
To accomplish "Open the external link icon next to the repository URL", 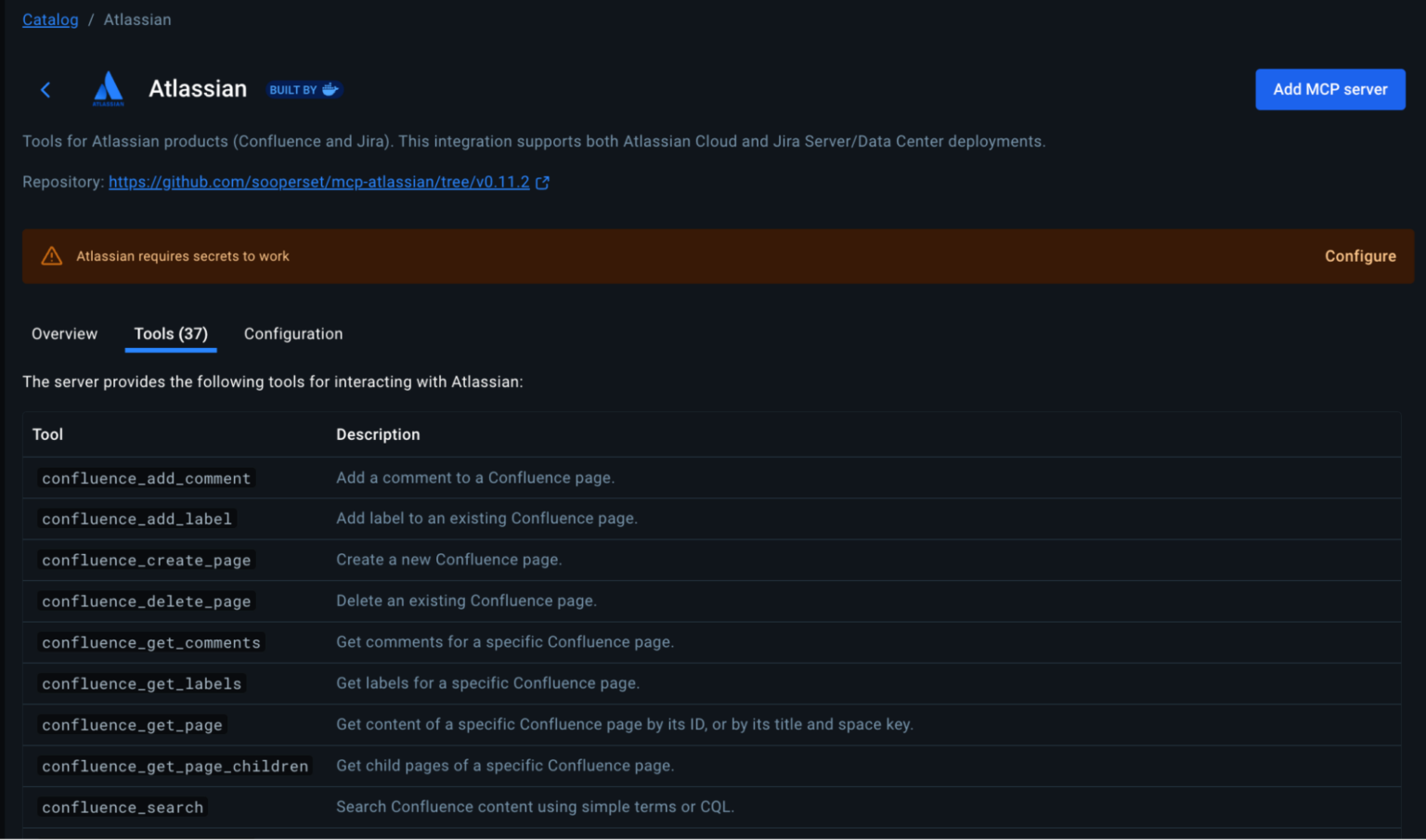I will (542, 182).
